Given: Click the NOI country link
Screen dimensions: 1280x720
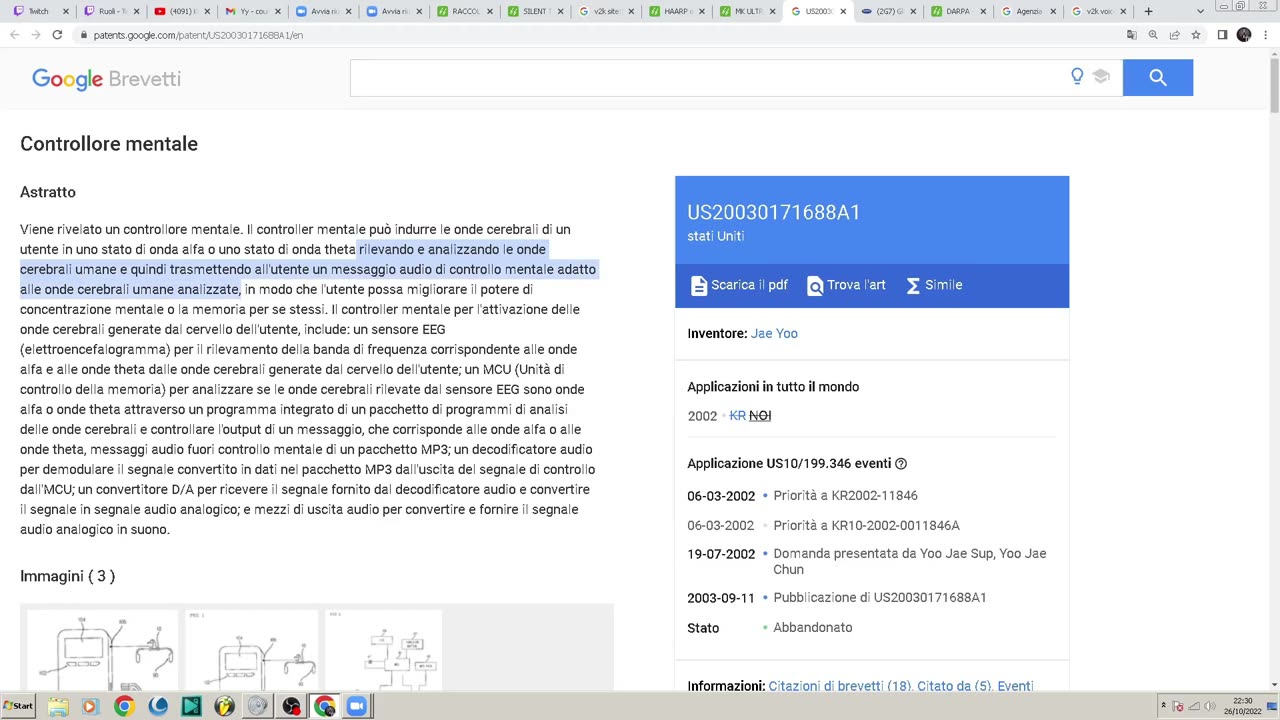Looking at the screenshot, I should click(x=760, y=416).
